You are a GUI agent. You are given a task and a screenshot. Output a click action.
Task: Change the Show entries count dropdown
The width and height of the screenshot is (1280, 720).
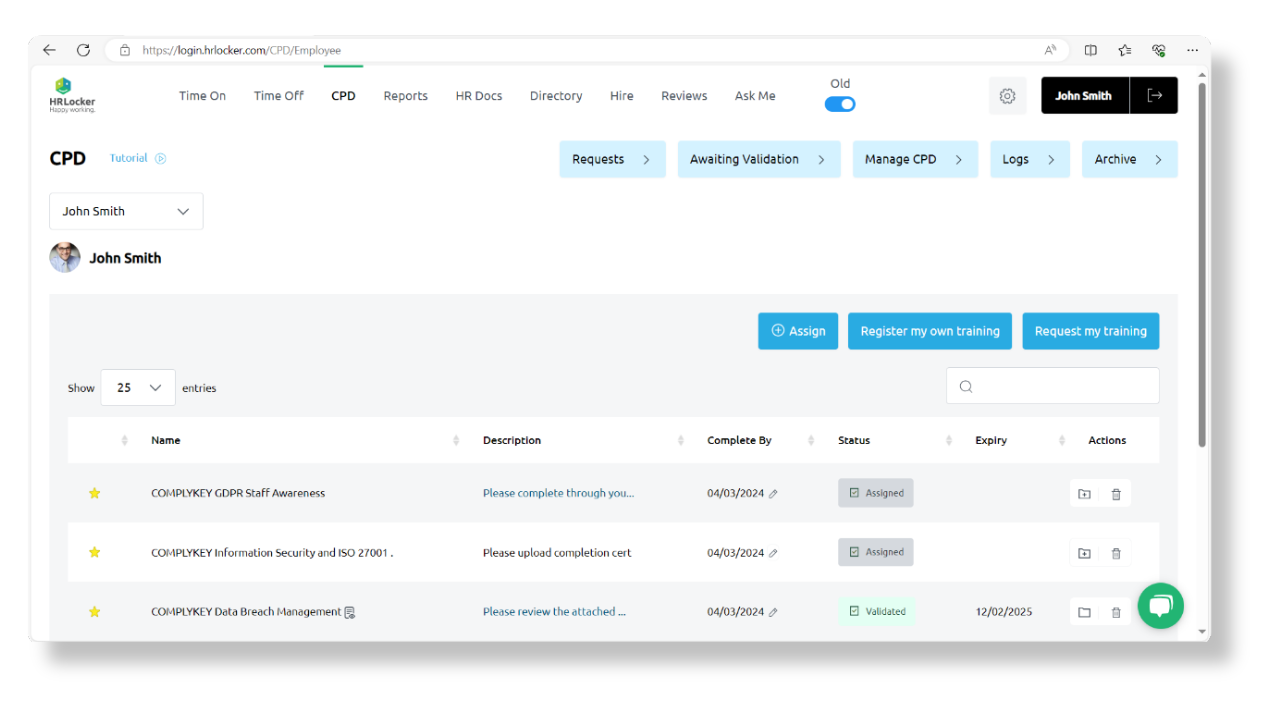click(x=137, y=387)
